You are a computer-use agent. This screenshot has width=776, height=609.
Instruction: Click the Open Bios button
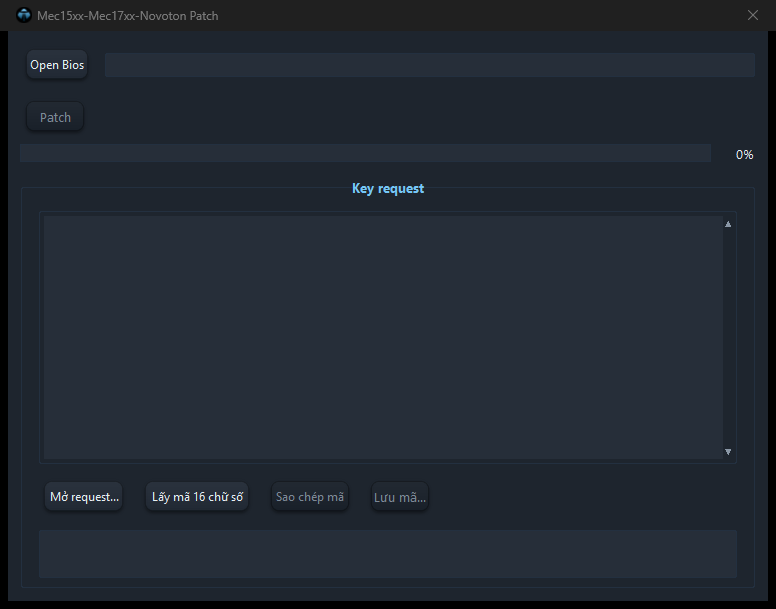57,65
